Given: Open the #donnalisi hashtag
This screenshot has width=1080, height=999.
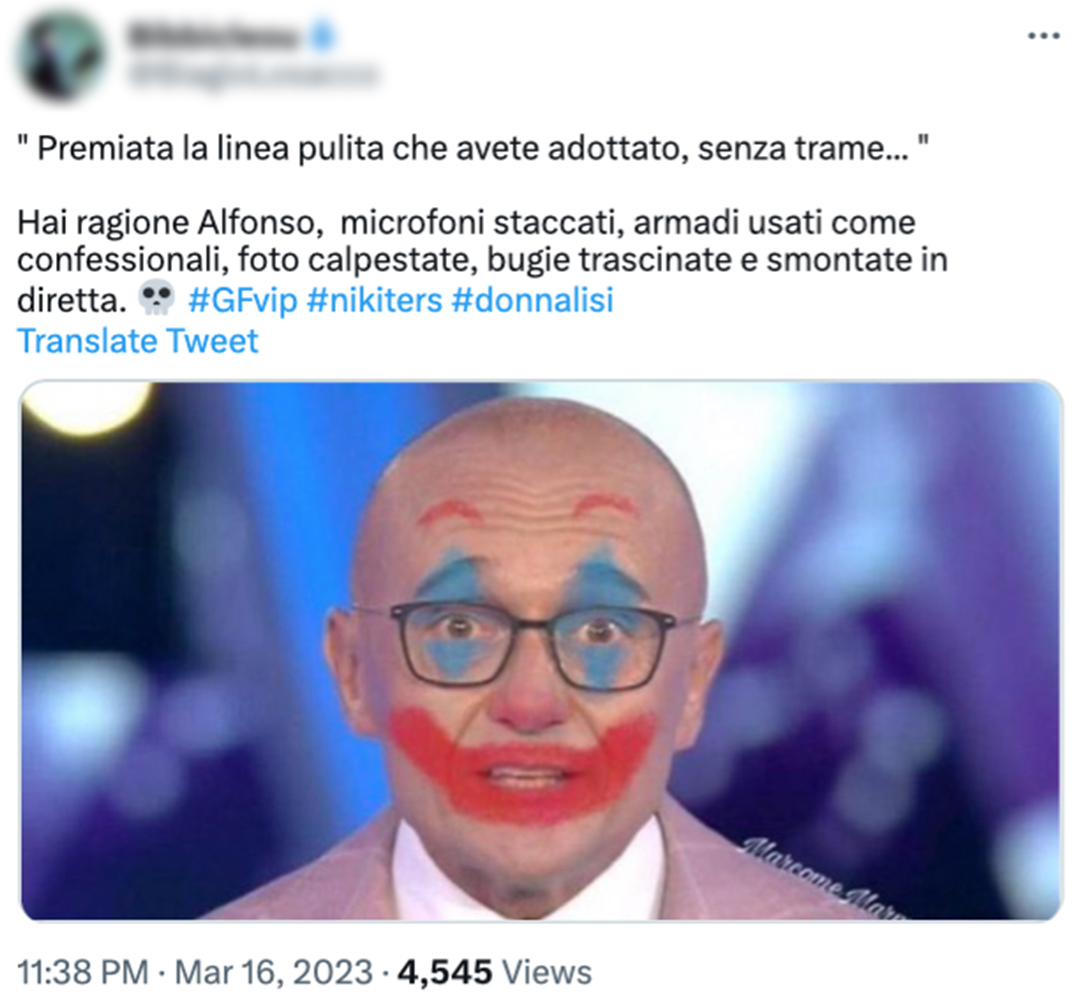Looking at the screenshot, I should (x=533, y=300).
